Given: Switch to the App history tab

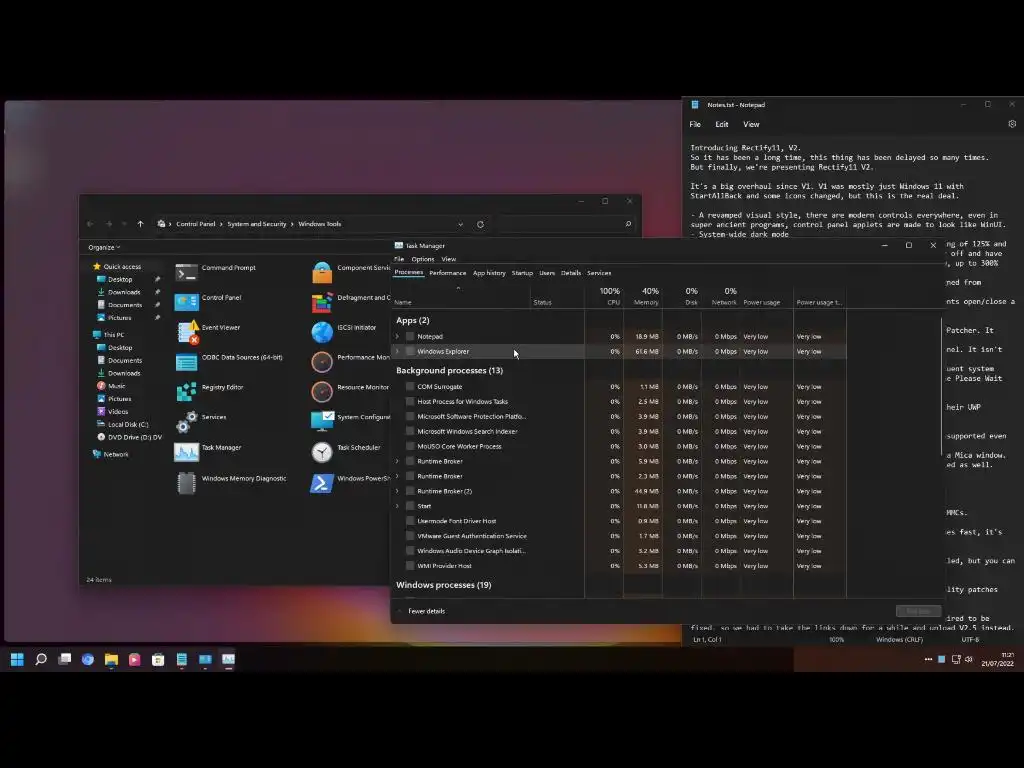Looking at the screenshot, I should 489,273.
